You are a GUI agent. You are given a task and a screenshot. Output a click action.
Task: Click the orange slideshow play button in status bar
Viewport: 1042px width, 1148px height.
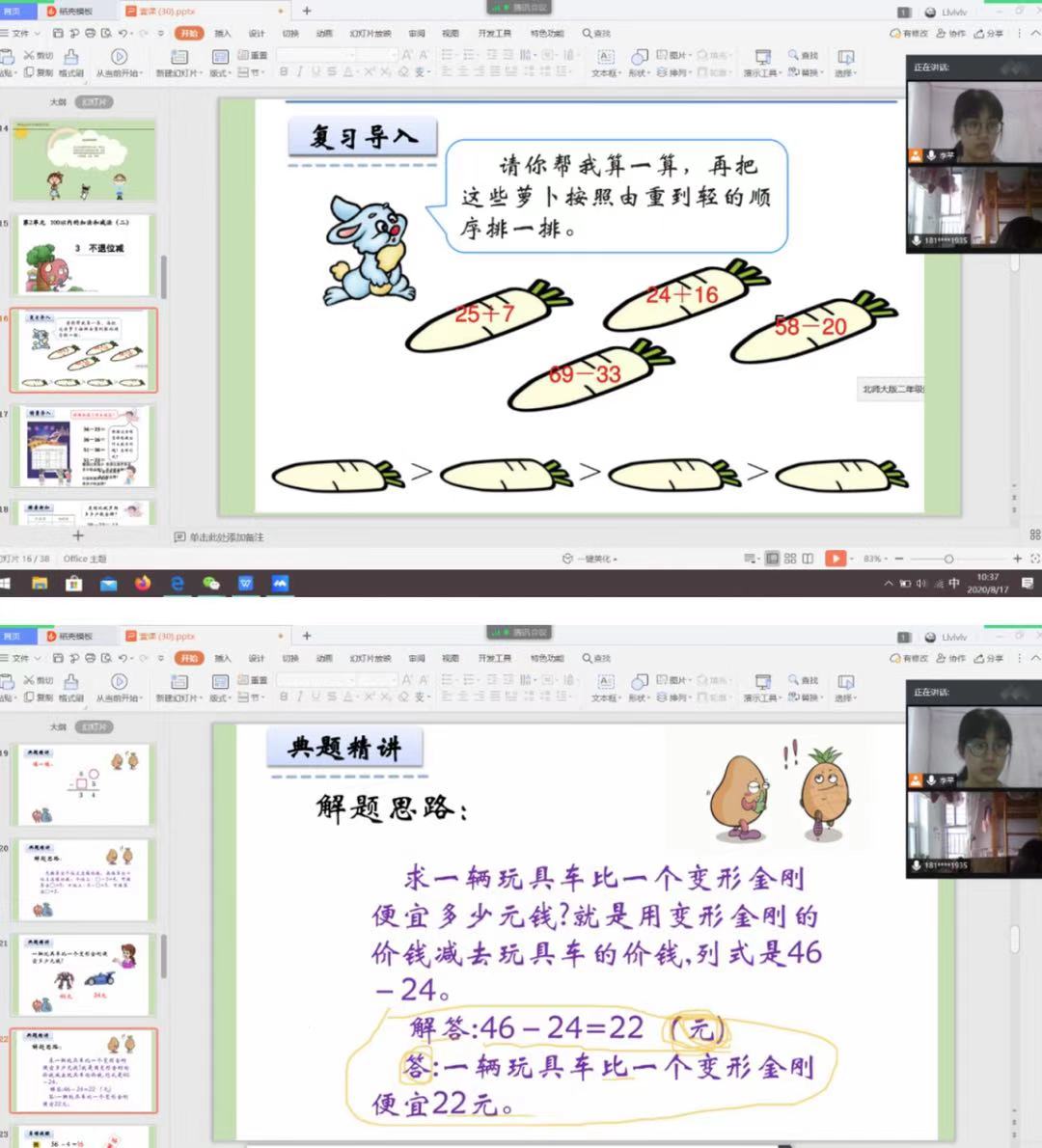click(836, 559)
